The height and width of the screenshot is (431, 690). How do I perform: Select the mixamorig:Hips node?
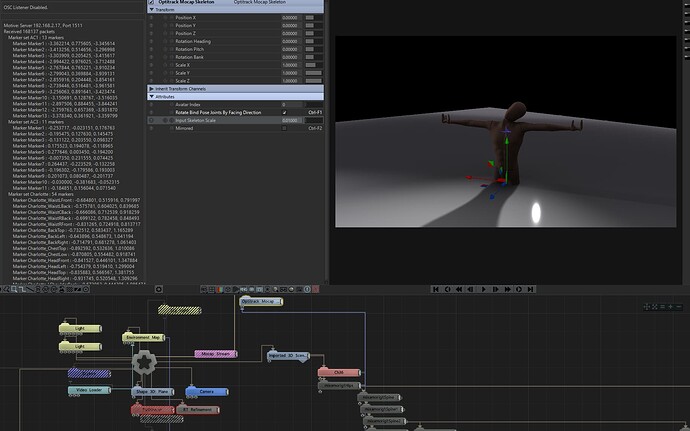(339, 386)
